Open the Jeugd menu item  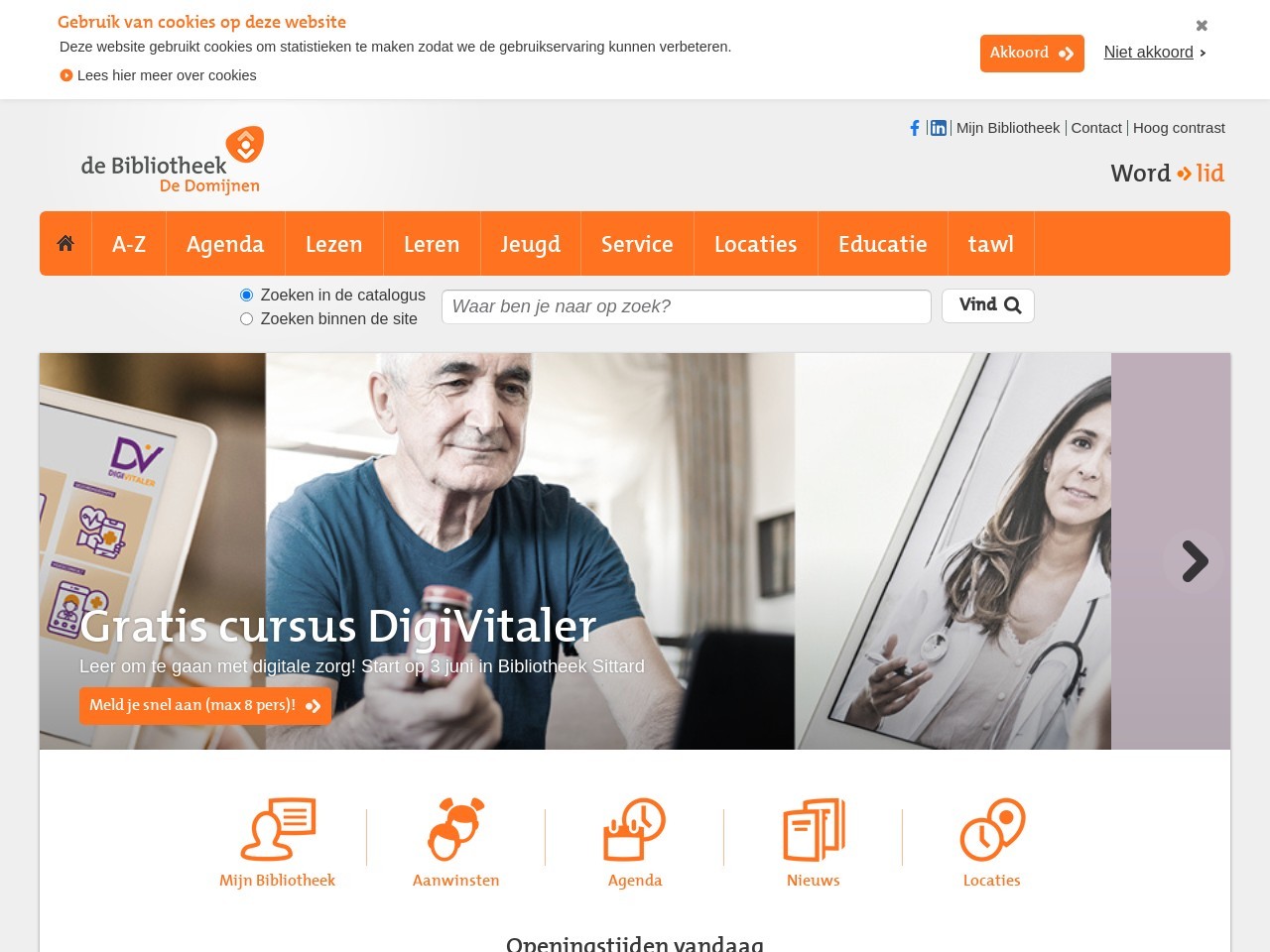[x=531, y=244]
